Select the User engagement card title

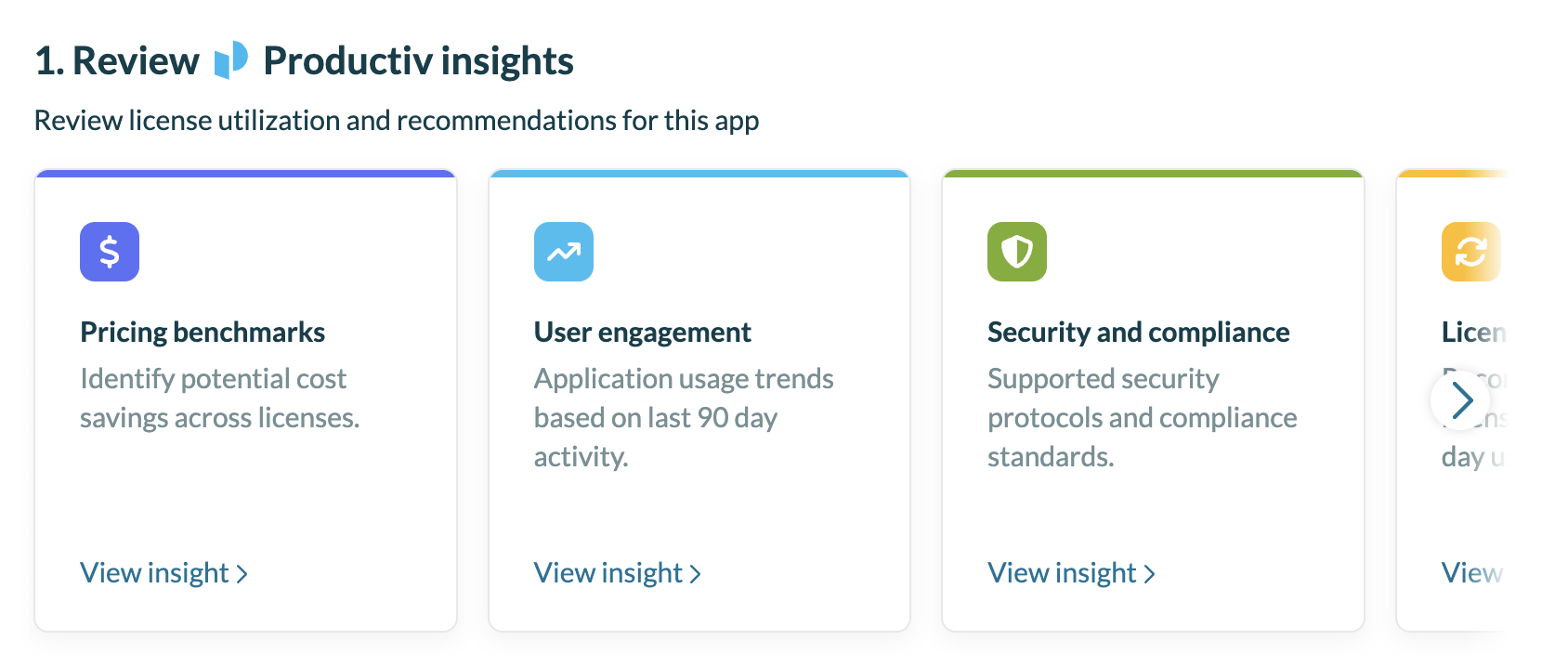[642, 333]
